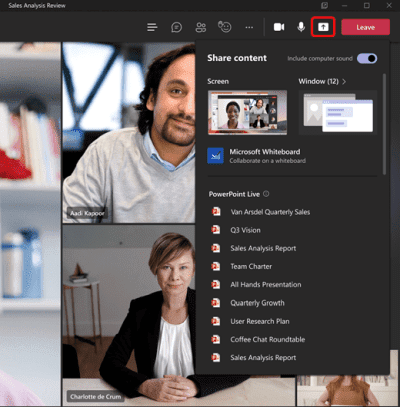Click PowerPoint icon beside User Research Plan
Image resolution: width=400 pixels, height=407 pixels.
pyautogui.click(x=216, y=321)
